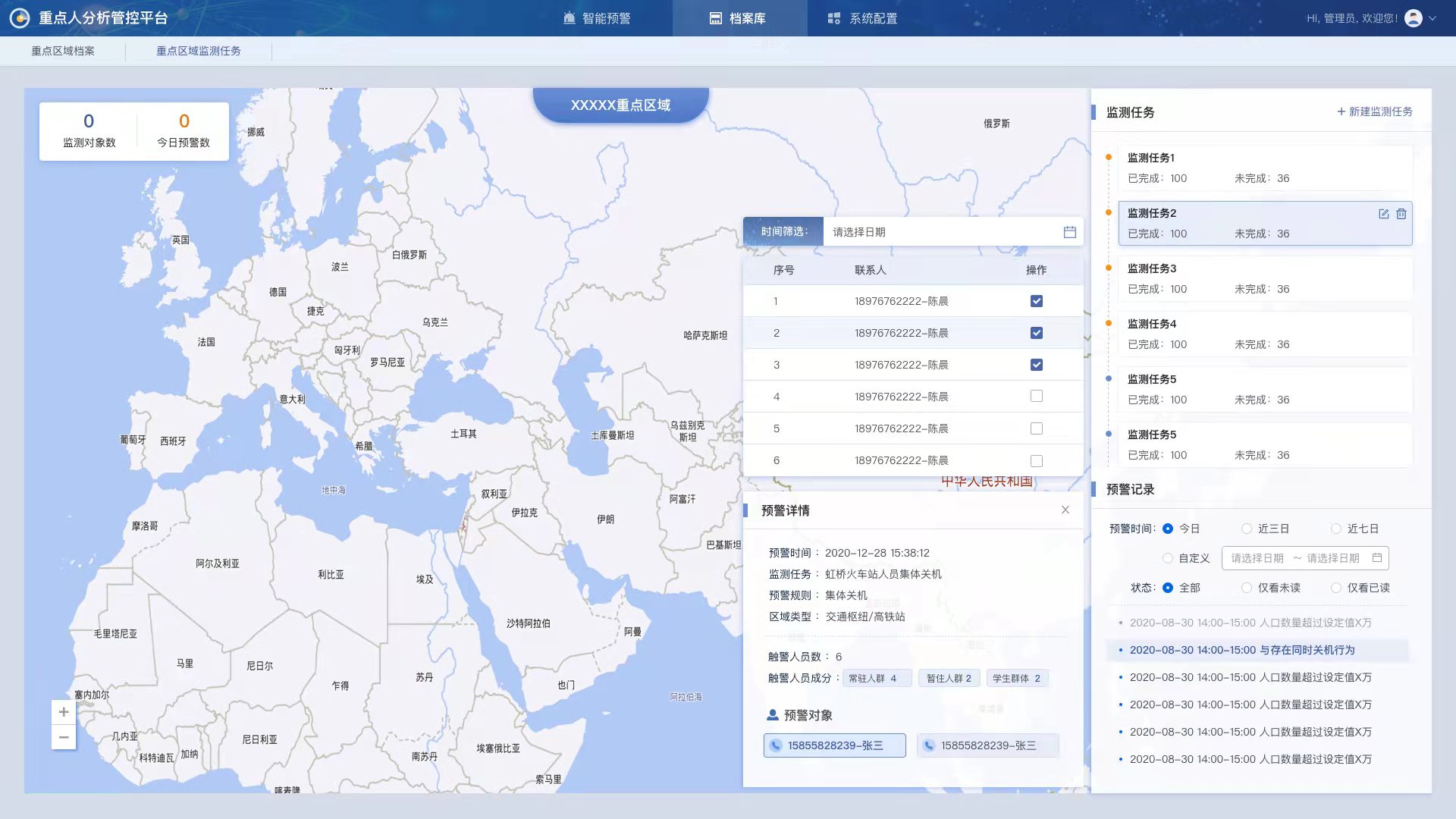This screenshot has width=1456, height=819.
Task: Open the 系统配置 tab
Action: (x=862, y=18)
